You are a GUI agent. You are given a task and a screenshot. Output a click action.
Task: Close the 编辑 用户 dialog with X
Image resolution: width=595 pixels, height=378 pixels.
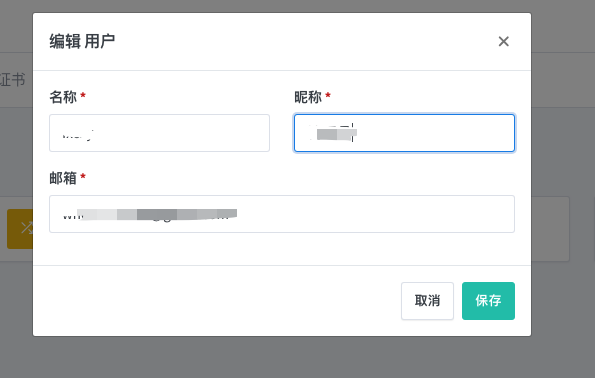click(504, 41)
